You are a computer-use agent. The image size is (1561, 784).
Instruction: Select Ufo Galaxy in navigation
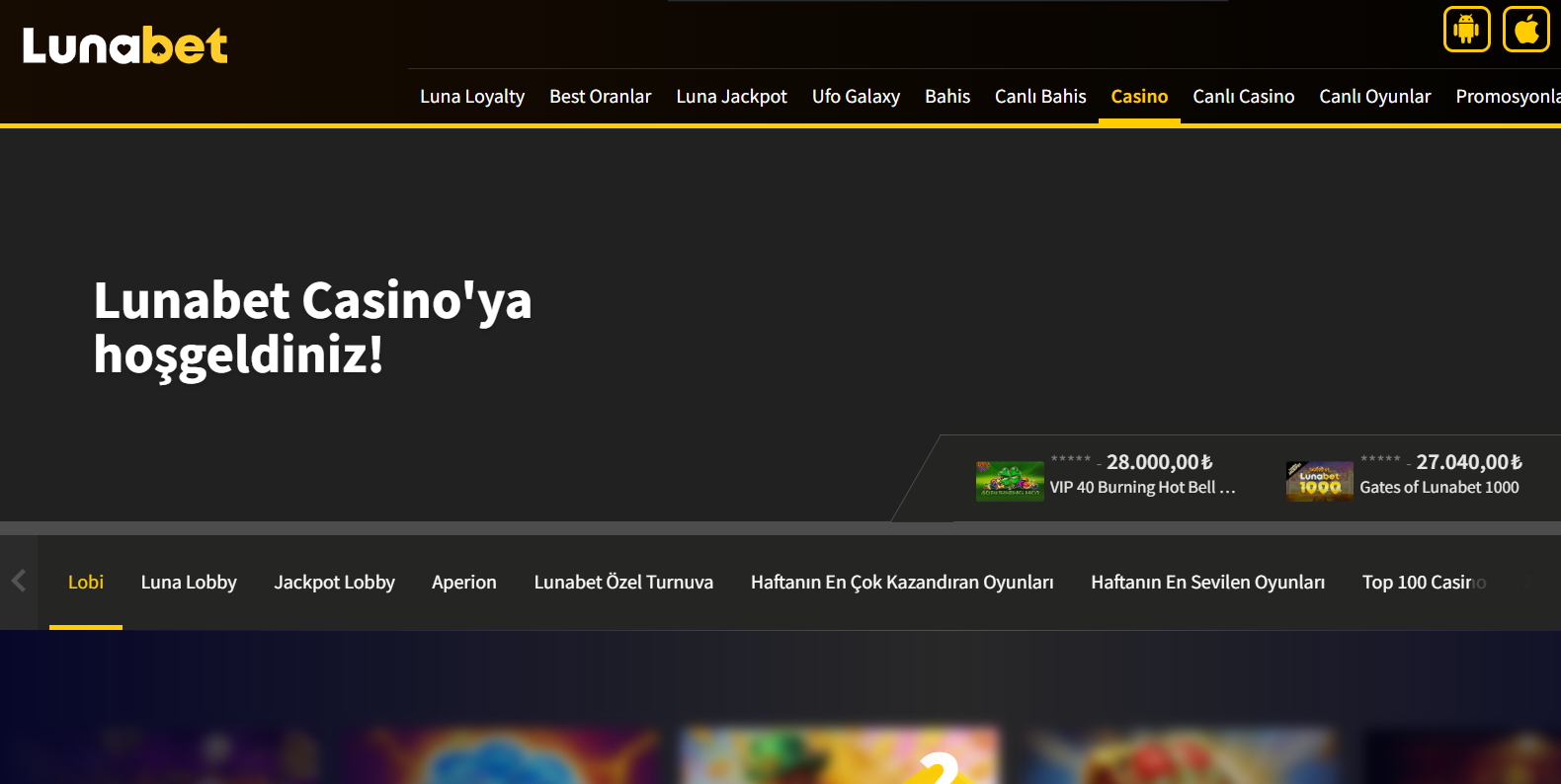coord(856,97)
